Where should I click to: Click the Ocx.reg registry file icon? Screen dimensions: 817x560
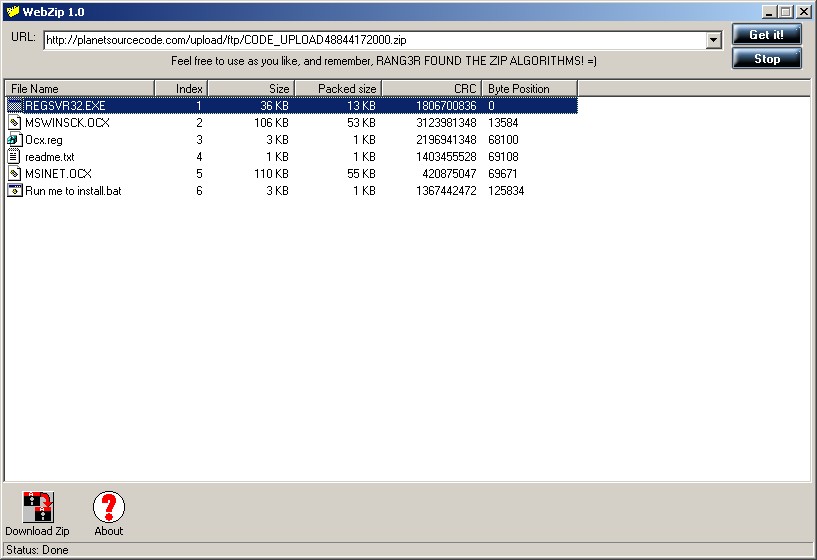click(15, 140)
